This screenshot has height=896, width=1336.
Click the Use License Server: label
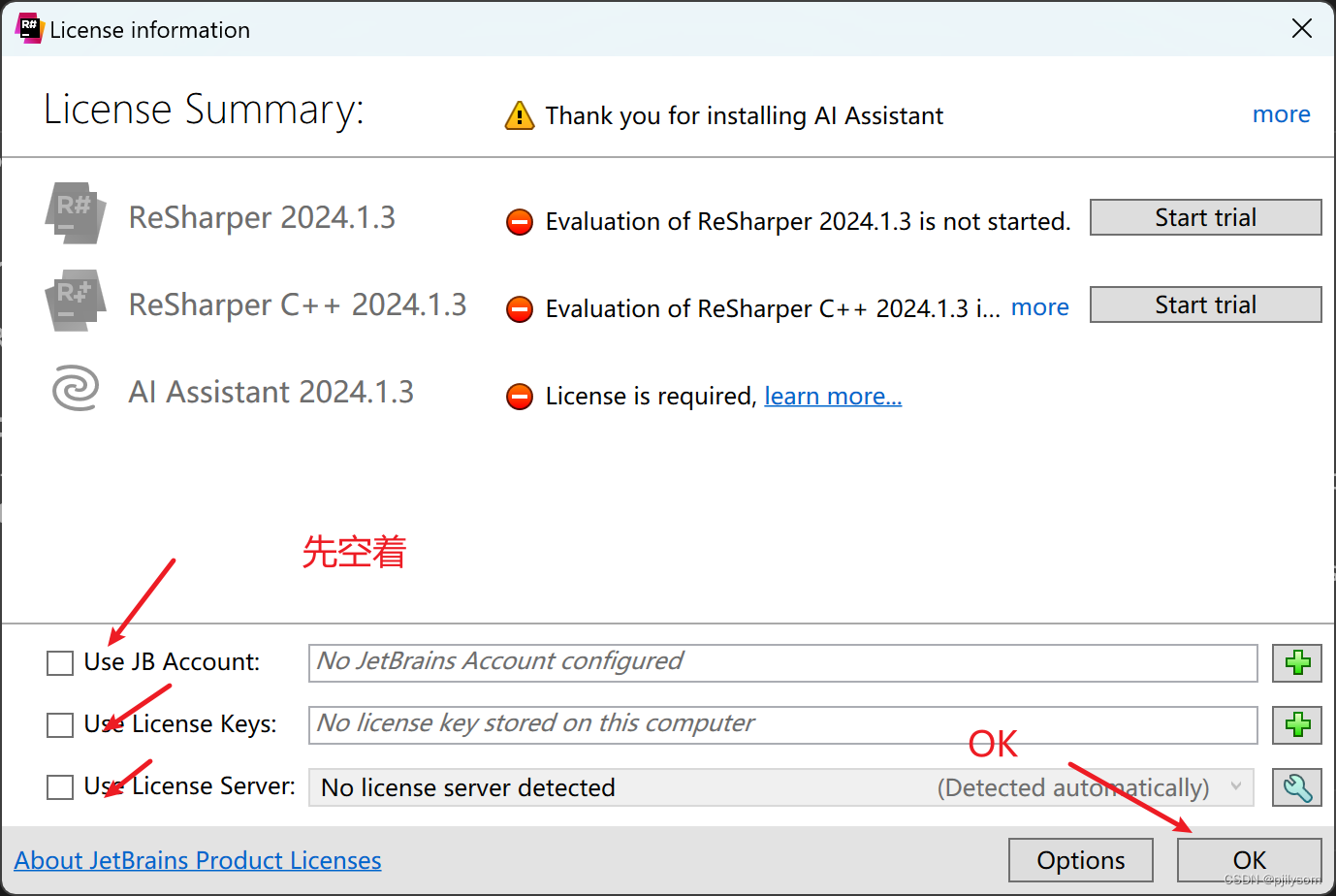click(x=189, y=786)
